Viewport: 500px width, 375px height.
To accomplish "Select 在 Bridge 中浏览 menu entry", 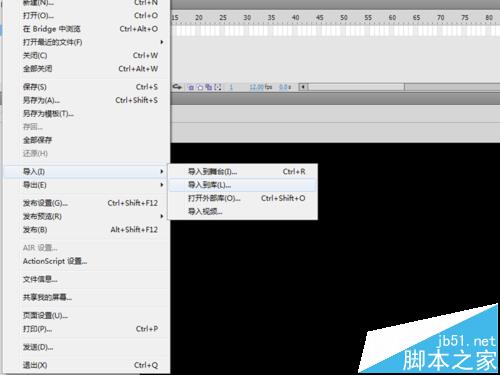I will 87,29.
